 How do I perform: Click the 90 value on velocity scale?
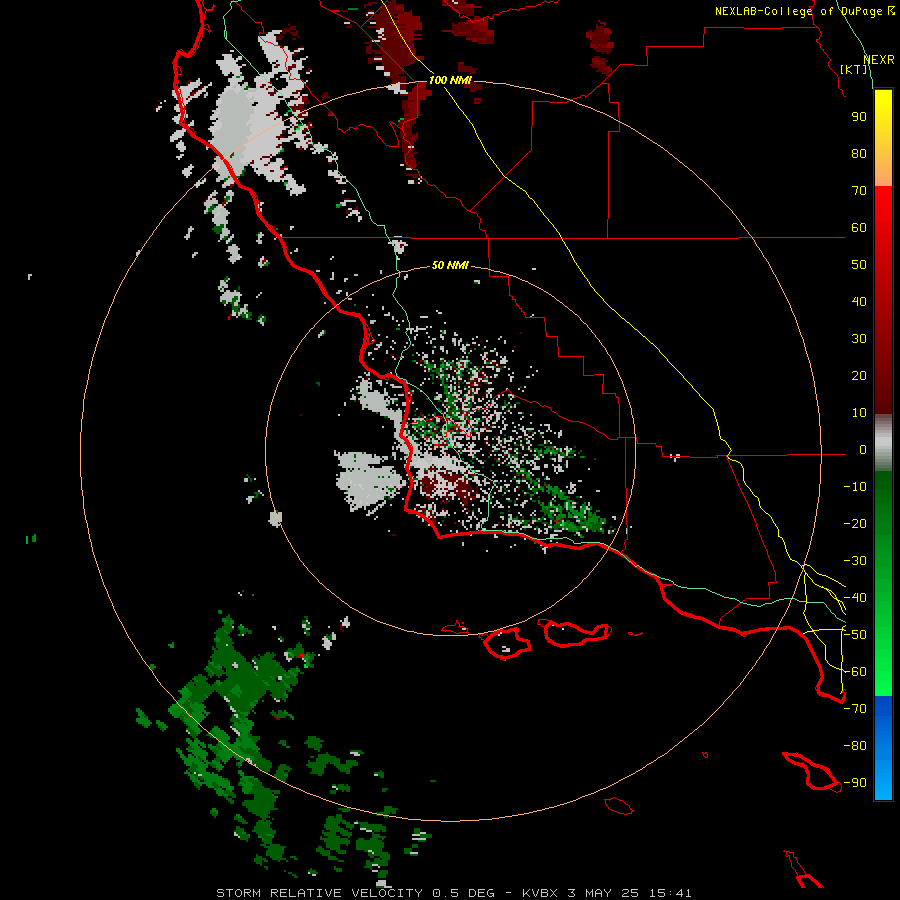click(859, 117)
